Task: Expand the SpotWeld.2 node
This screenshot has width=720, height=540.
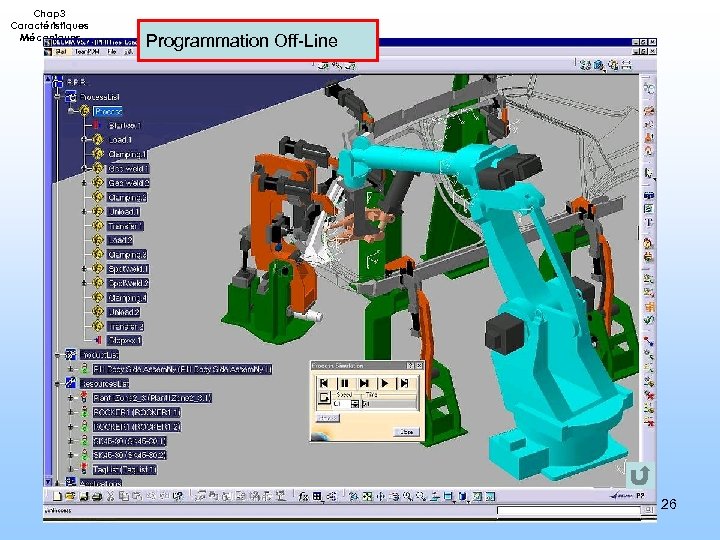Action: pos(84,283)
